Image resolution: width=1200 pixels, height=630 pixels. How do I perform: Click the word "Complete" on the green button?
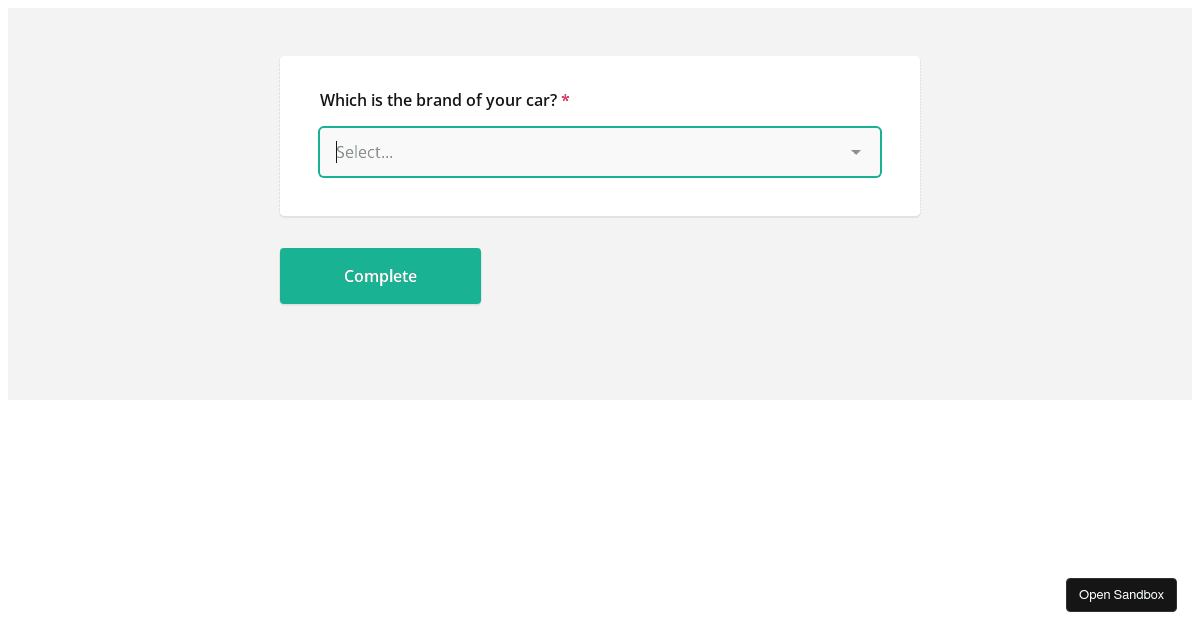[380, 276]
